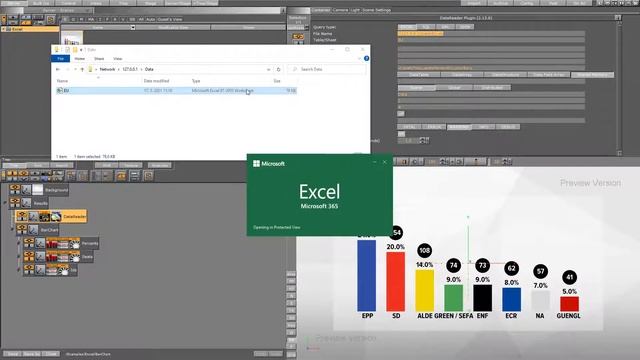640x360 pixels.
Task: Switch to the Camera editor tab
Action: pyautogui.click(x=340, y=10)
